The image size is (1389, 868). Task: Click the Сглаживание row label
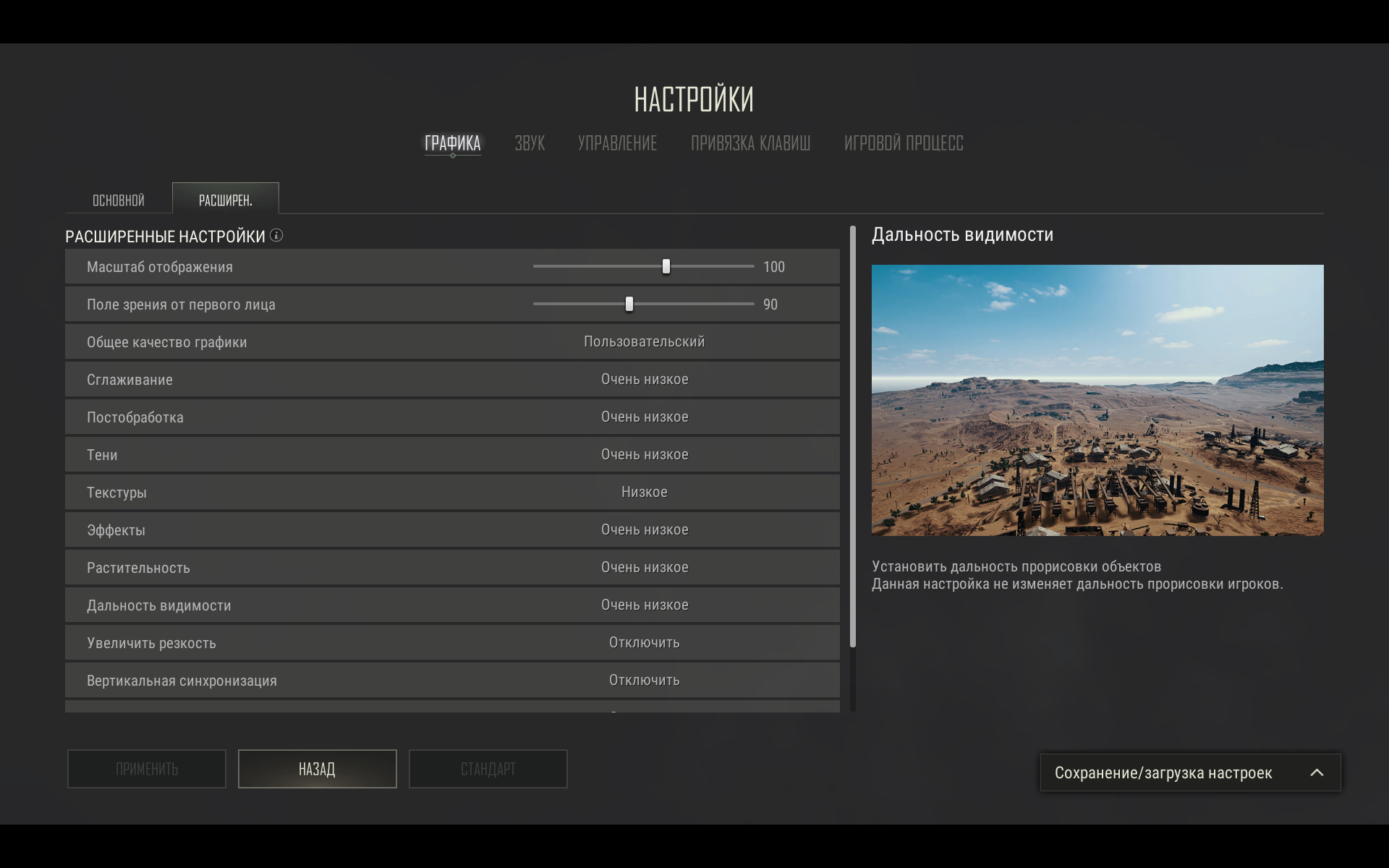(x=129, y=380)
